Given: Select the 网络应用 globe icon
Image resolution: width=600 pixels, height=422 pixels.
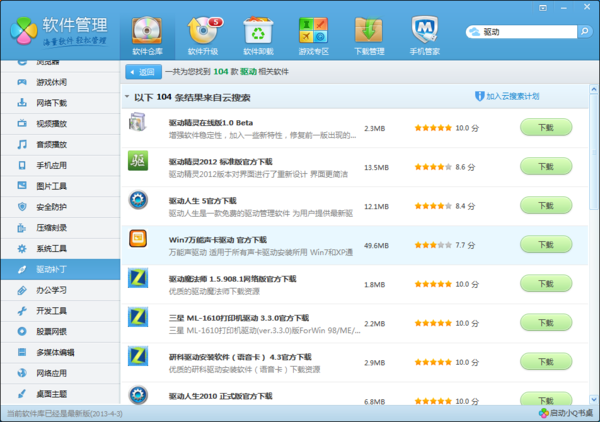Looking at the screenshot, I should (22, 373).
